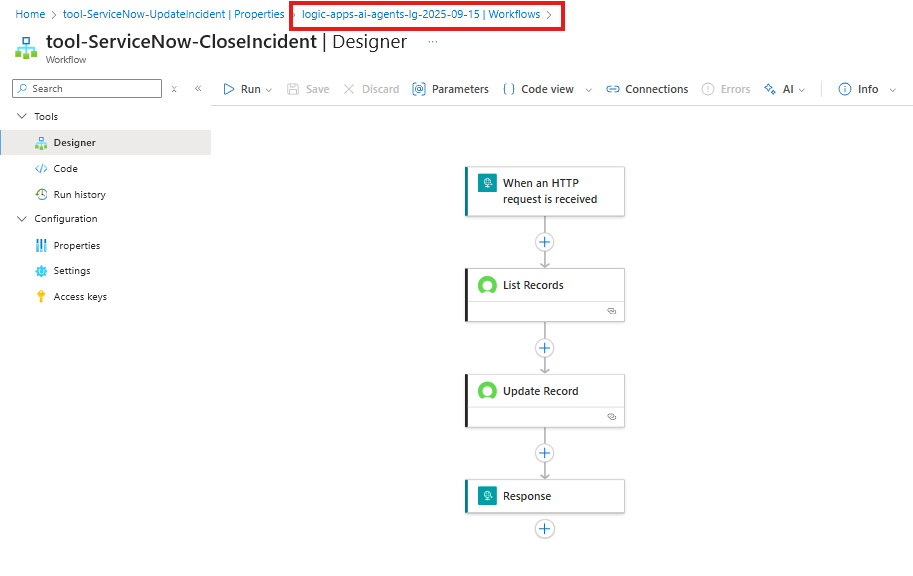Screen dimensions: 913x576
Task: Open Run history in sidebar
Action: click(79, 195)
